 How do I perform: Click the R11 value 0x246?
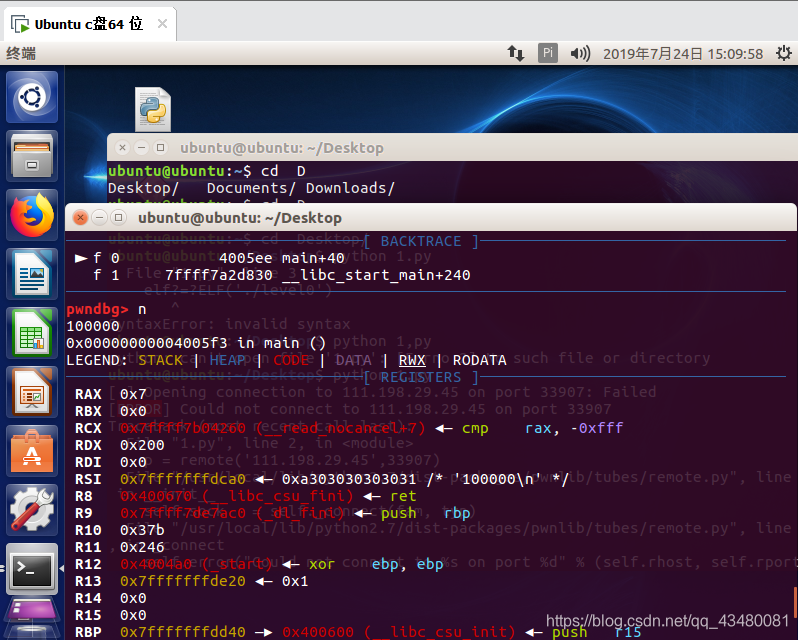(142, 547)
